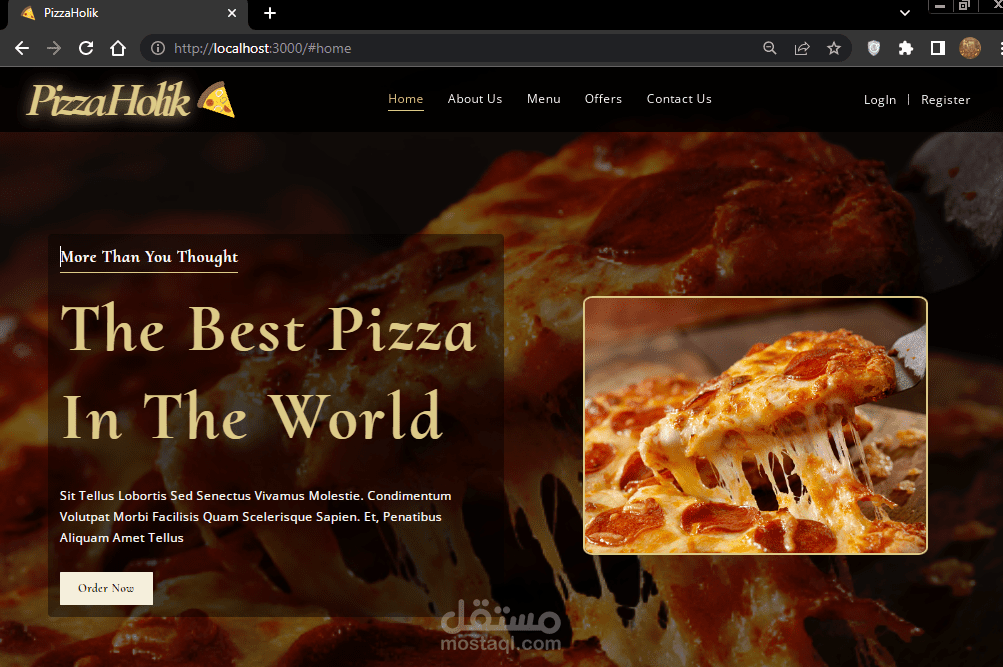
Task: Click the PizzaHolik pizza slice logo
Action: 216,98
